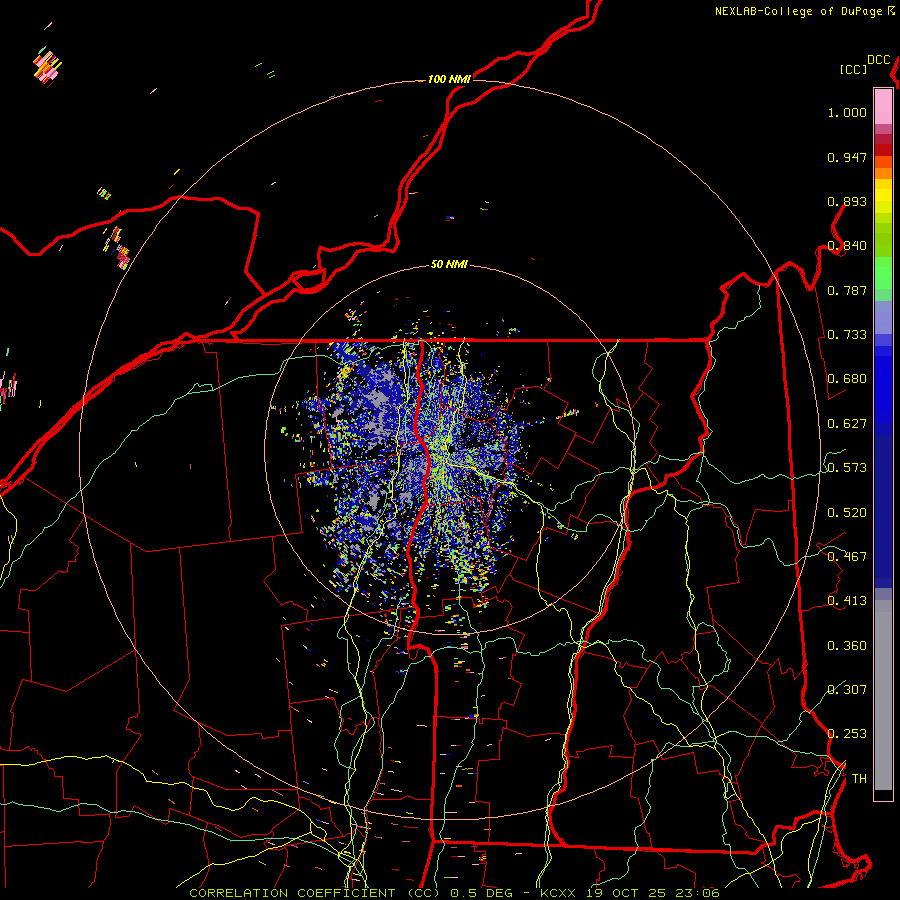This screenshot has height=900, width=900.
Task: Click the 0.733 color scale value
Action: tap(847, 335)
